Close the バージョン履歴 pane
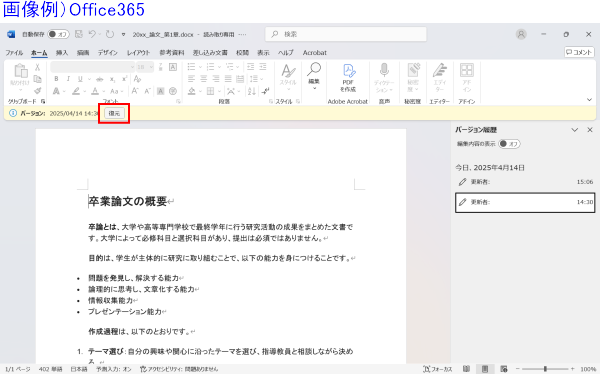The height and width of the screenshot is (374, 600). [x=590, y=130]
